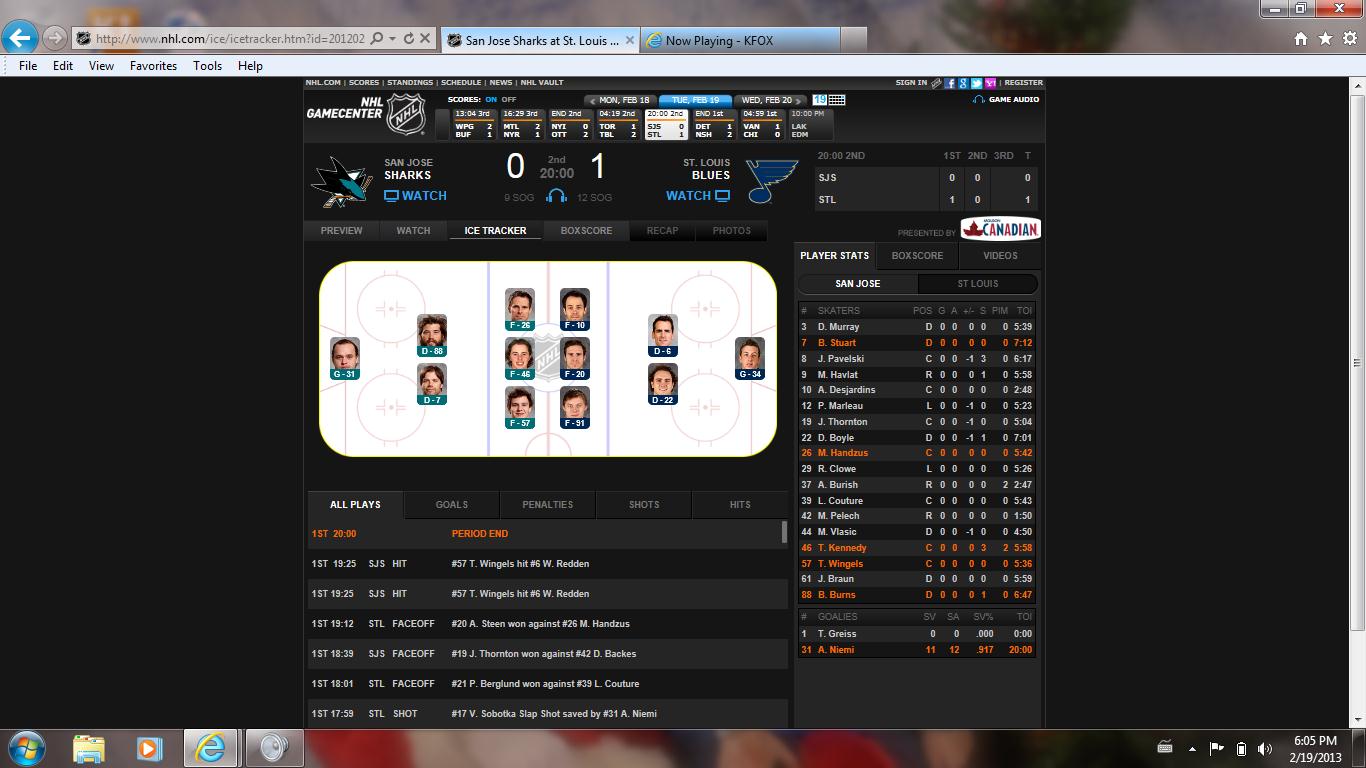
Task: Click Watch under San Jose Sharks
Action: [415, 196]
